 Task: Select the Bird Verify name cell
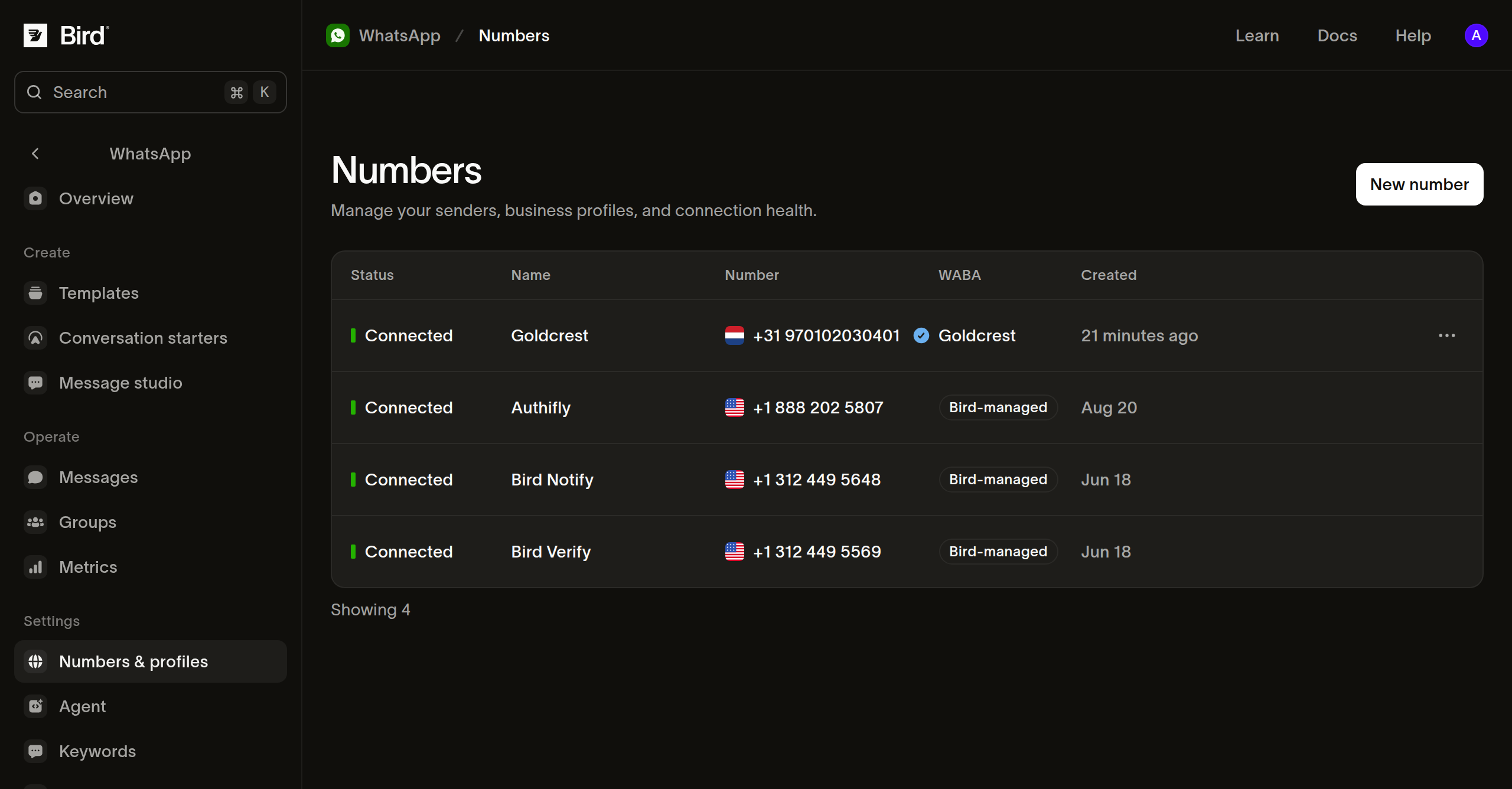click(x=551, y=552)
